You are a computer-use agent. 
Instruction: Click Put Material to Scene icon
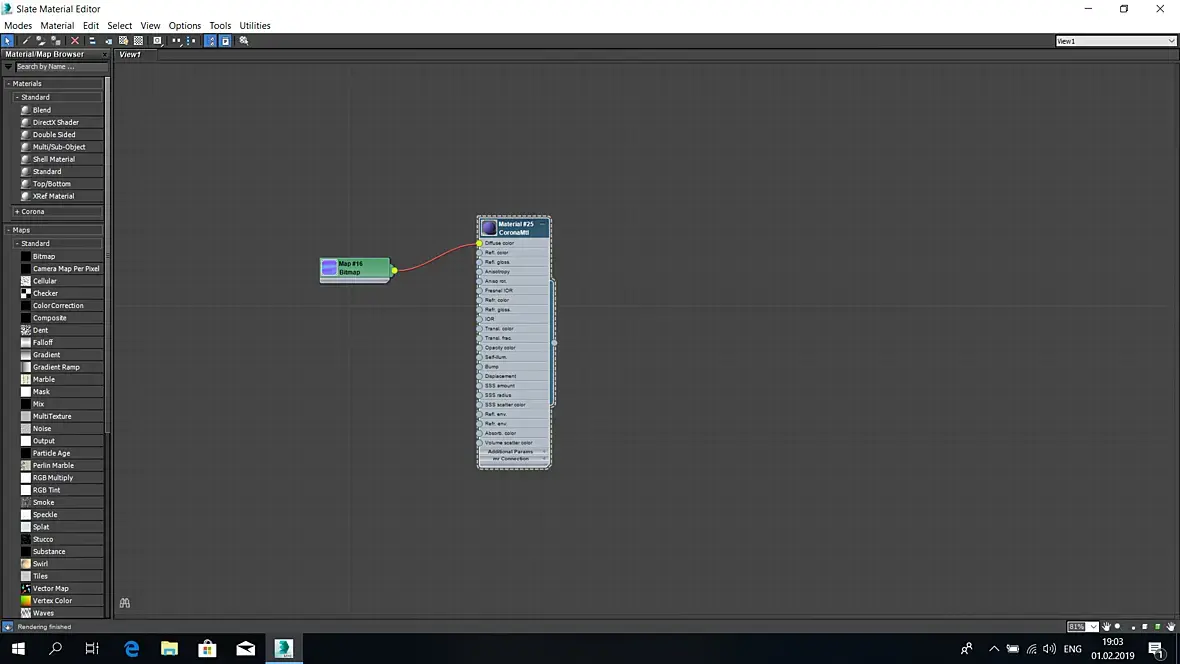(x=41, y=41)
